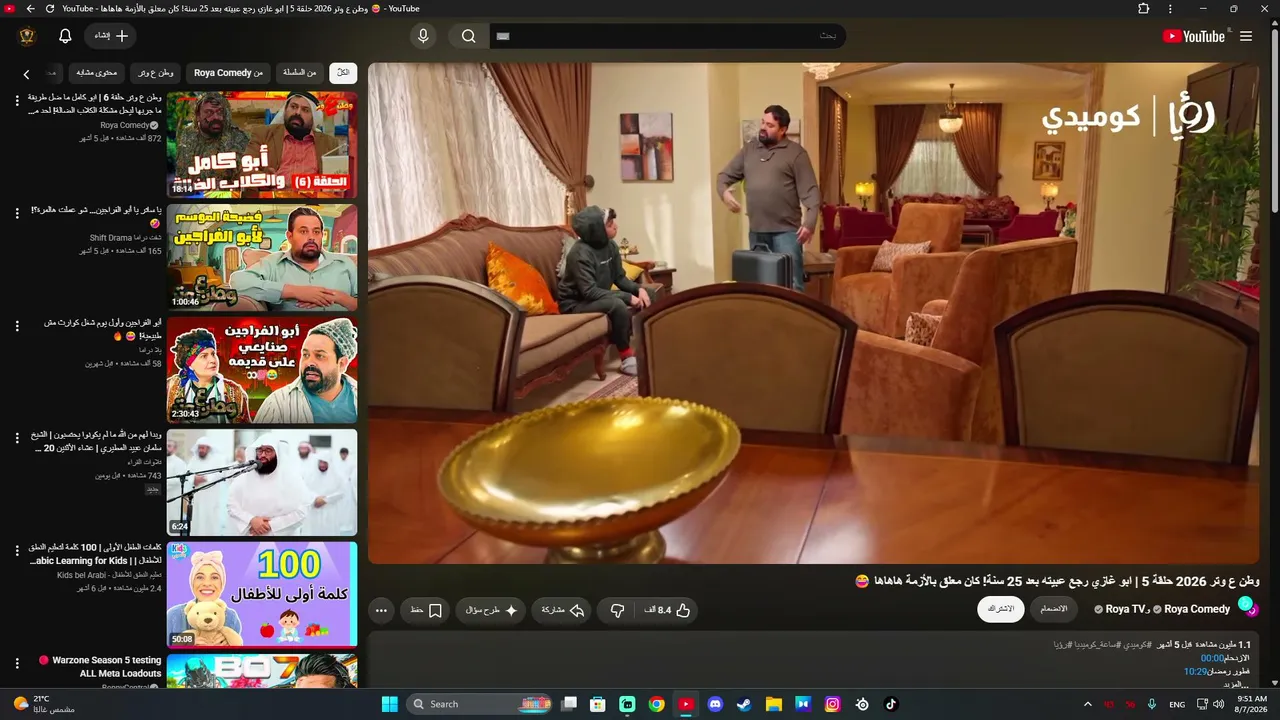Open options menu for وطن ع وتر حلقة 6

[17, 100]
